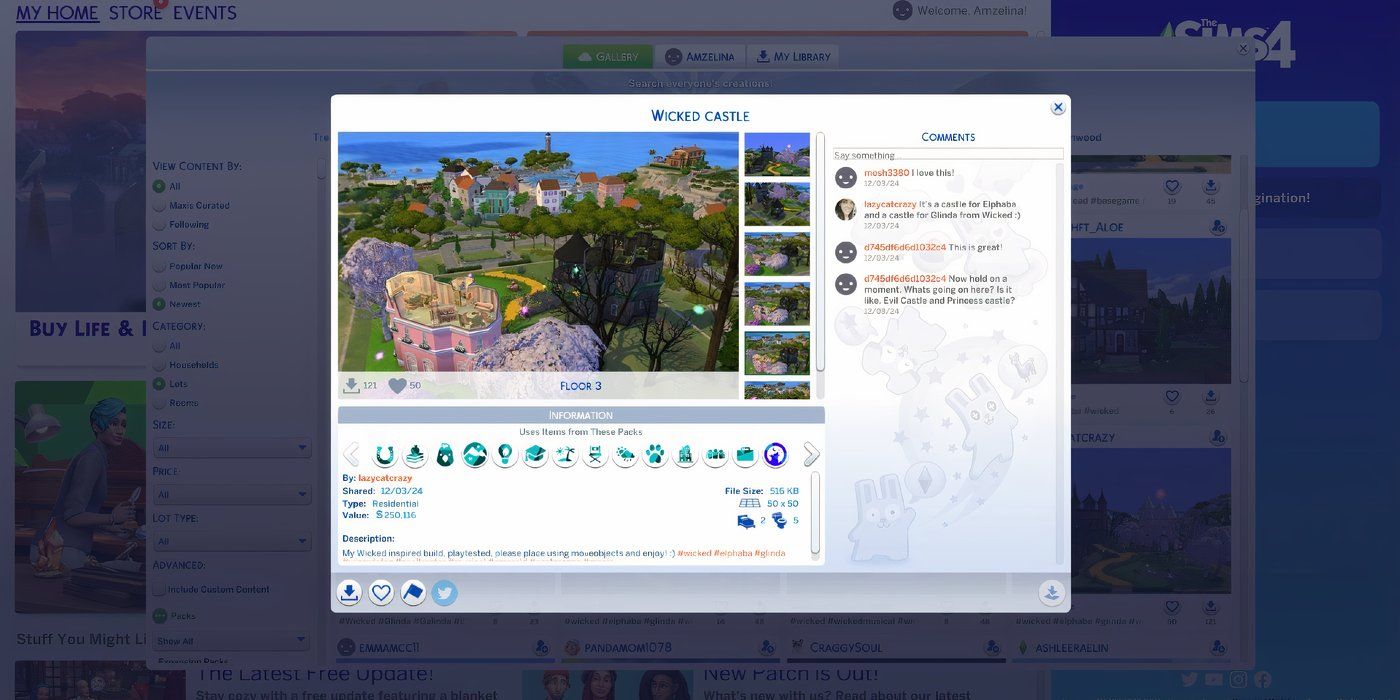Screen dimensions: 1400x700
Task: Open YouTube icon in Sims 4 footer
Action: tap(1214, 680)
